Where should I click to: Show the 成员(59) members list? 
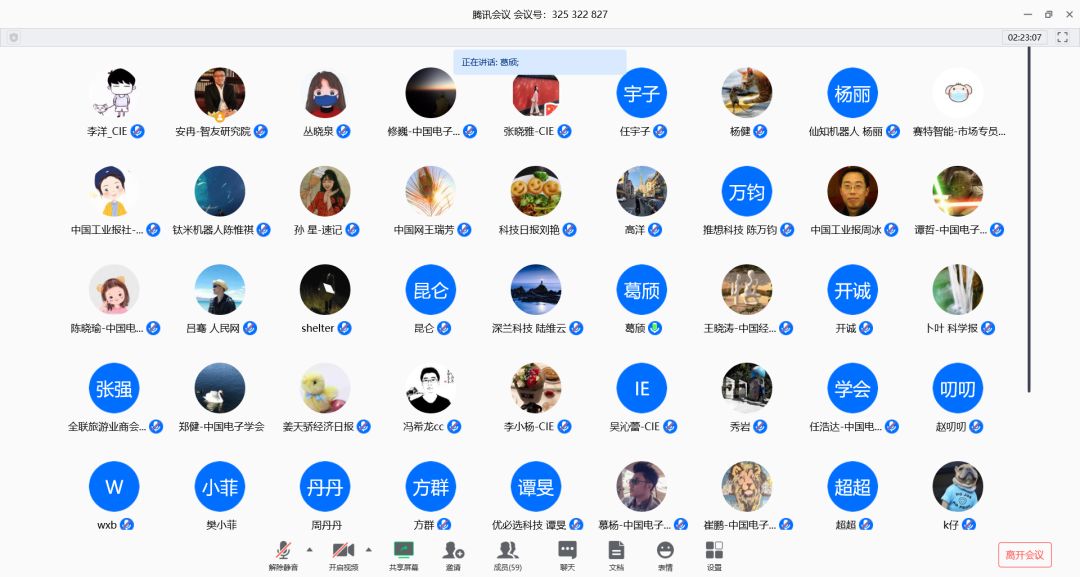[x=508, y=551]
